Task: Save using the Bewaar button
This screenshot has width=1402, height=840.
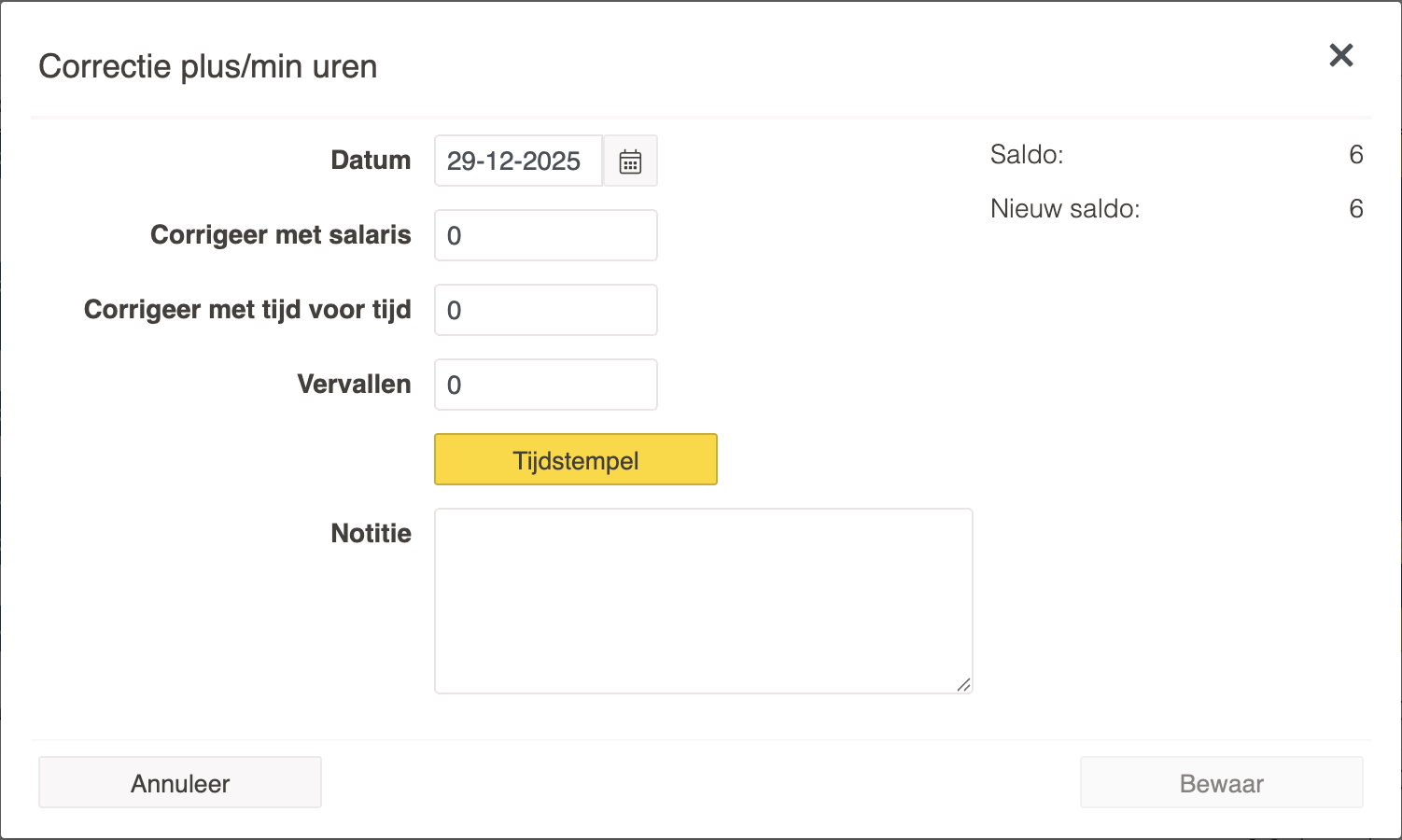Action: pos(1221,782)
